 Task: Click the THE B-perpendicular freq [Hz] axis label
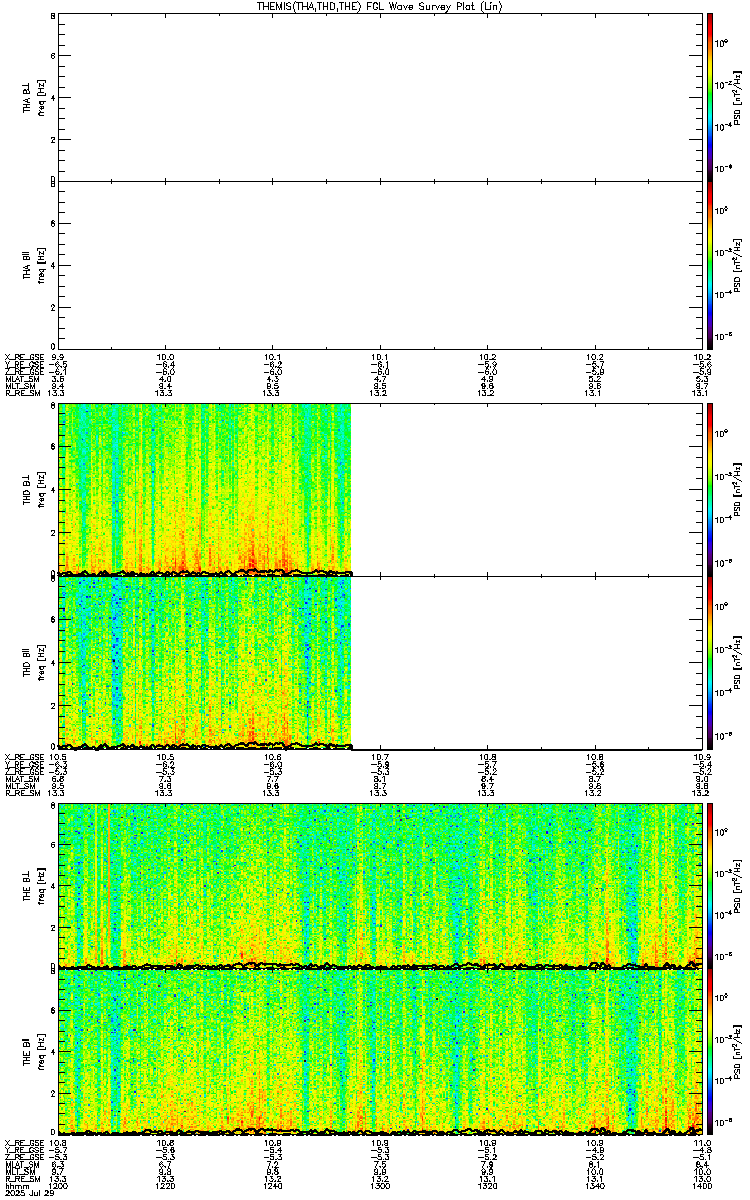click(x=40, y=885)
